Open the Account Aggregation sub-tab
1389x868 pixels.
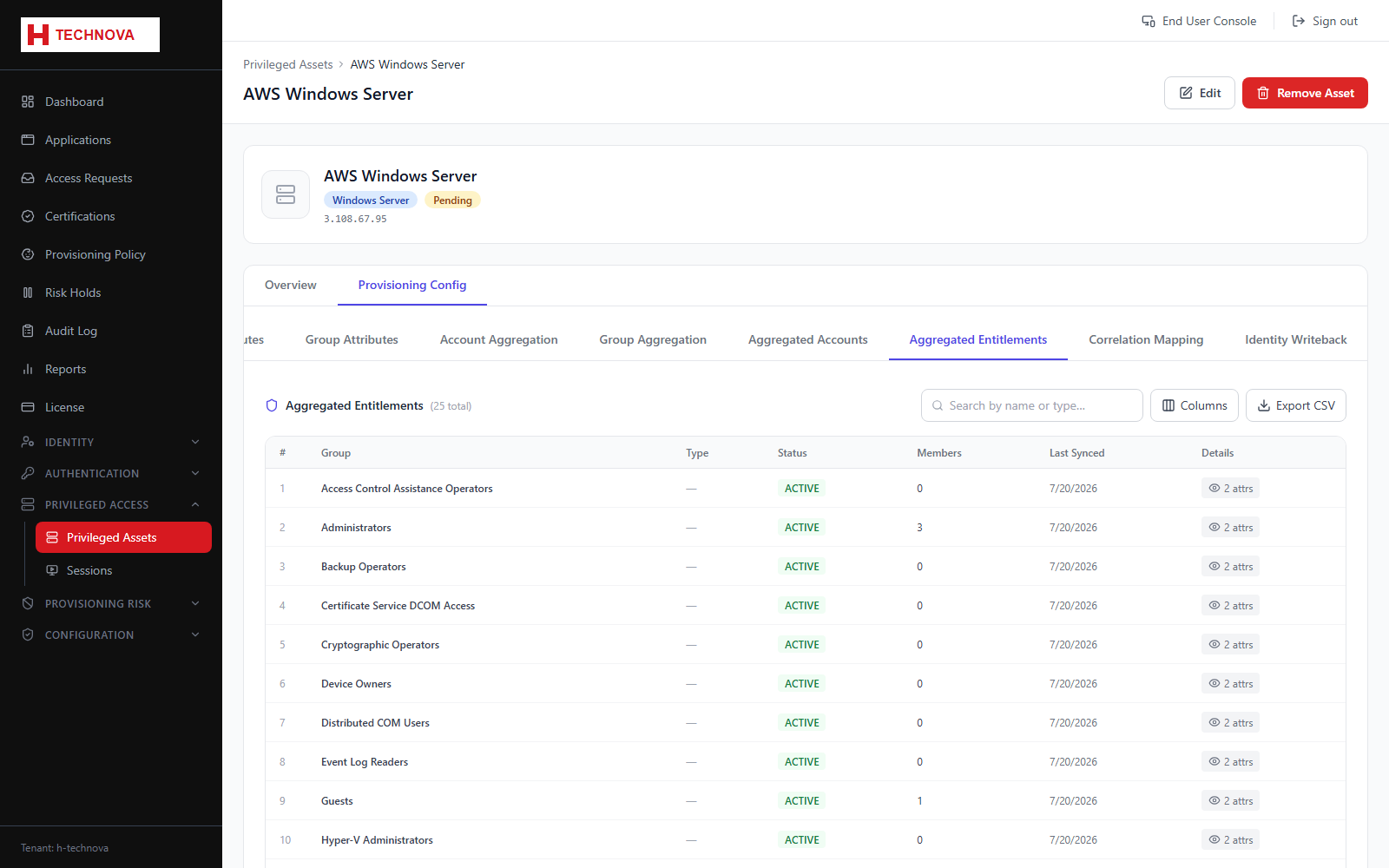[499, 339]
